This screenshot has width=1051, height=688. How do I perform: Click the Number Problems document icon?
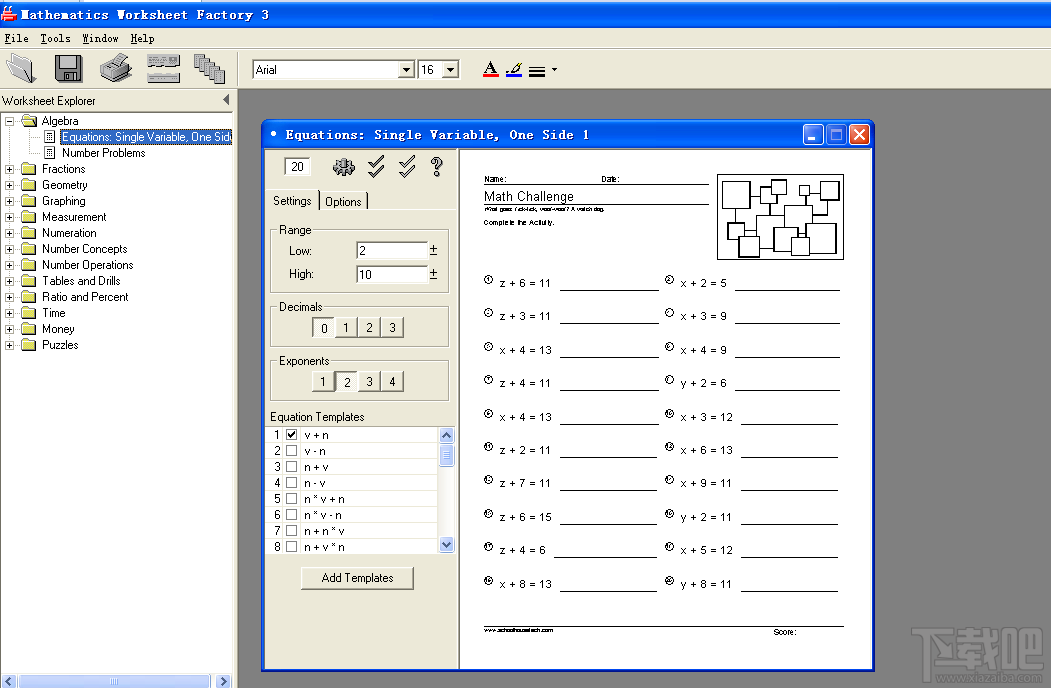pos(50,153)
